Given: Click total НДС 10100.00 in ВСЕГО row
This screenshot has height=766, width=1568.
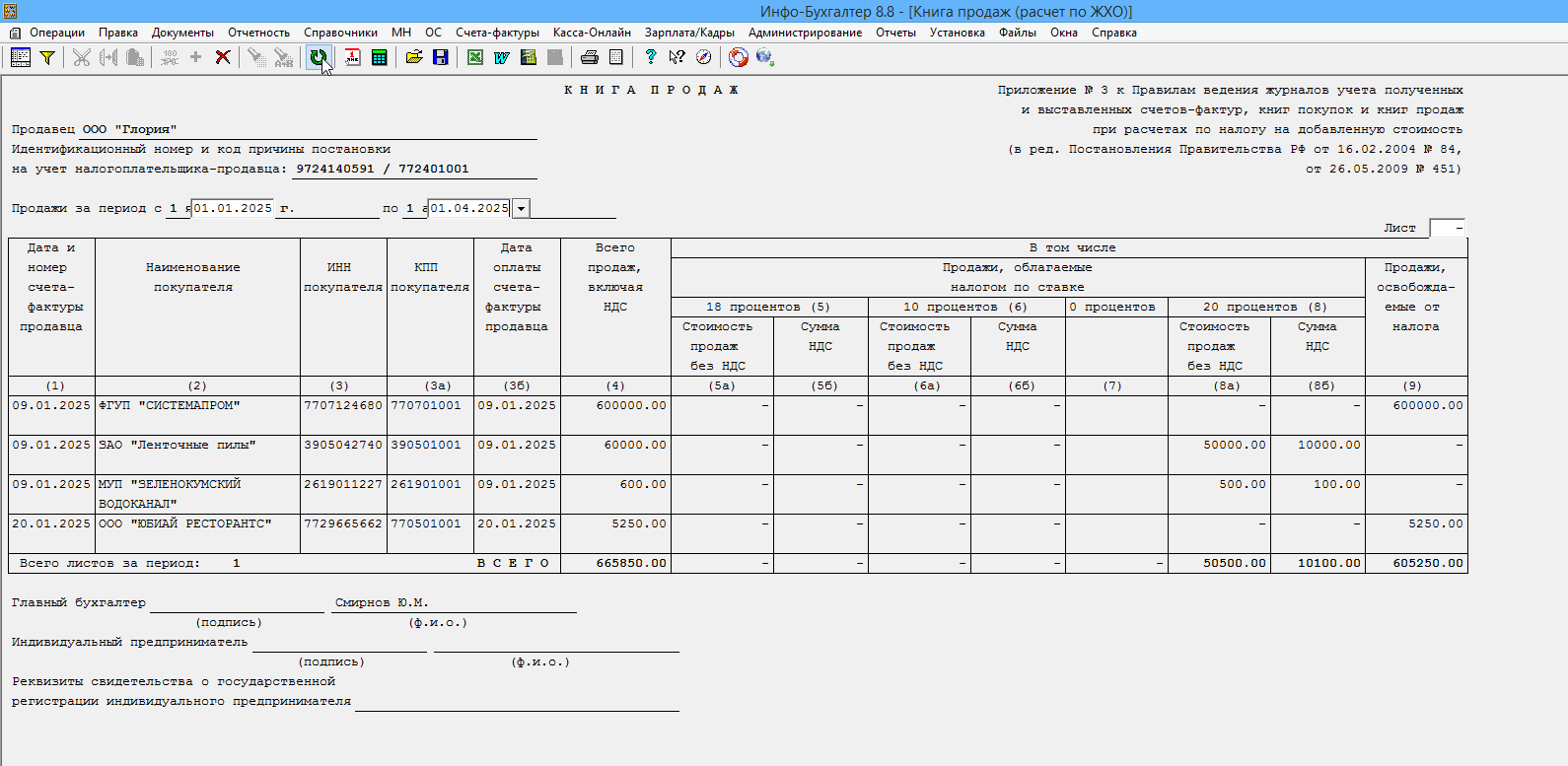Looking at the screenshot, I should click(1329, 563).
